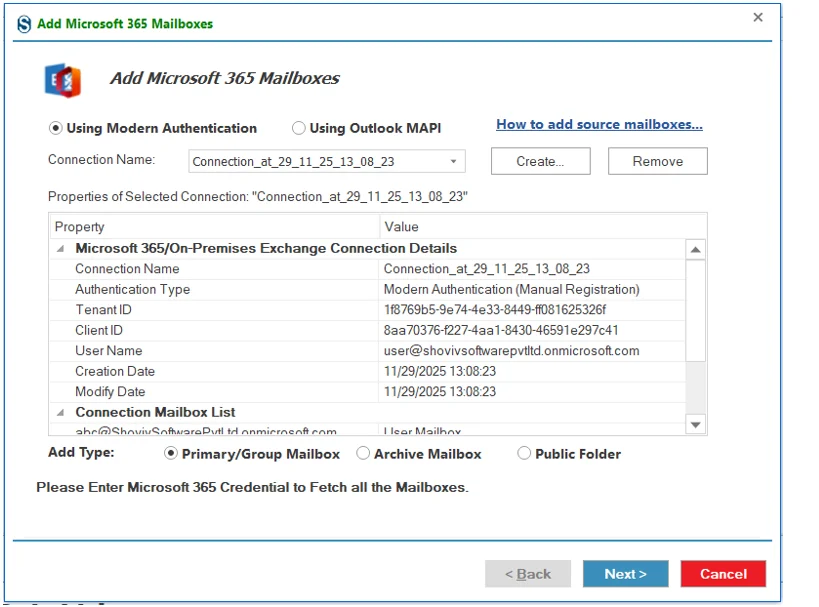The image size is (819, 607).
Task: Click the Remove button
Action: [x=658, y=161]
